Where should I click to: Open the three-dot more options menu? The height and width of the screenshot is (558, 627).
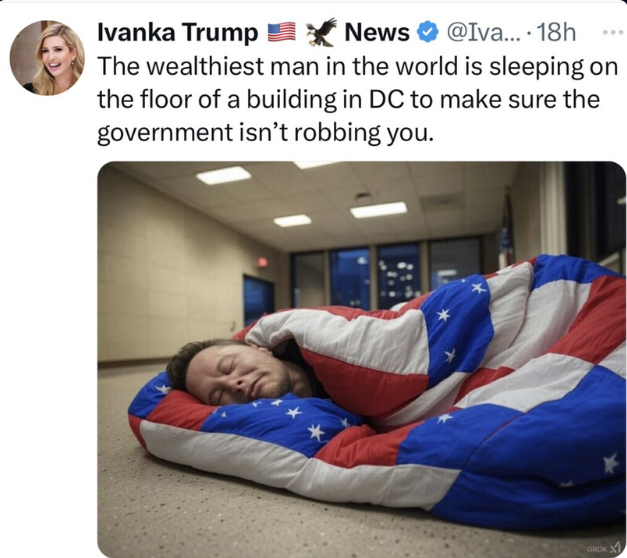click(613, 32)
